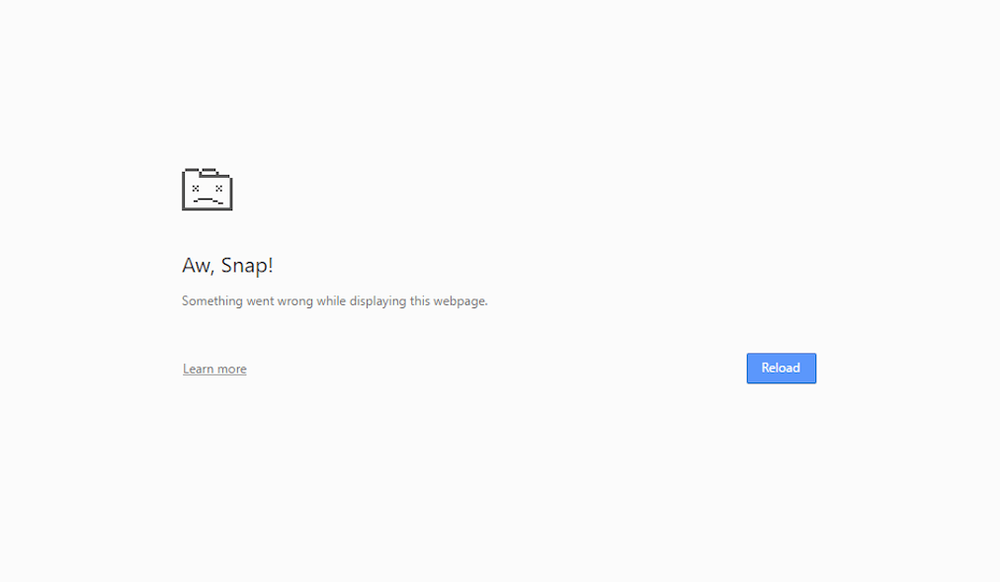Click the Reload label text on blue button

click(781, 368)
